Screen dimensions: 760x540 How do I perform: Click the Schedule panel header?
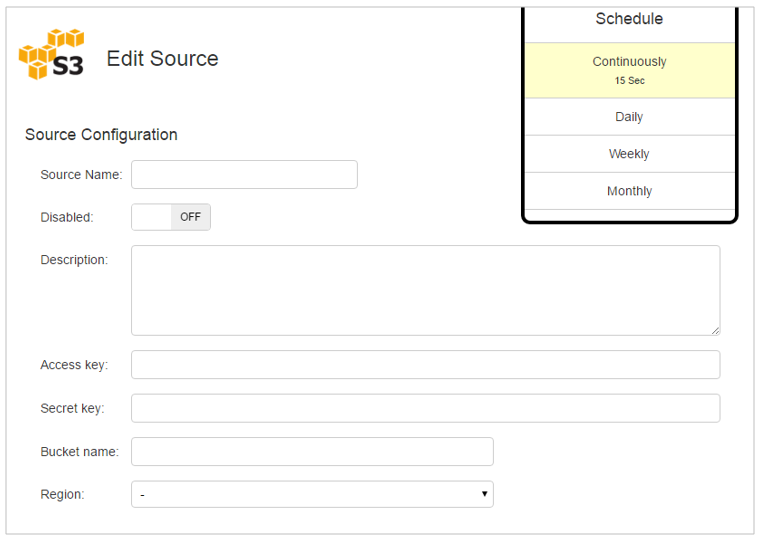[630, 19]
